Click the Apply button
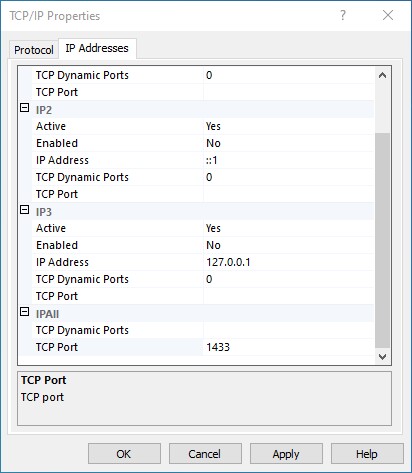 tap(286, 454)
